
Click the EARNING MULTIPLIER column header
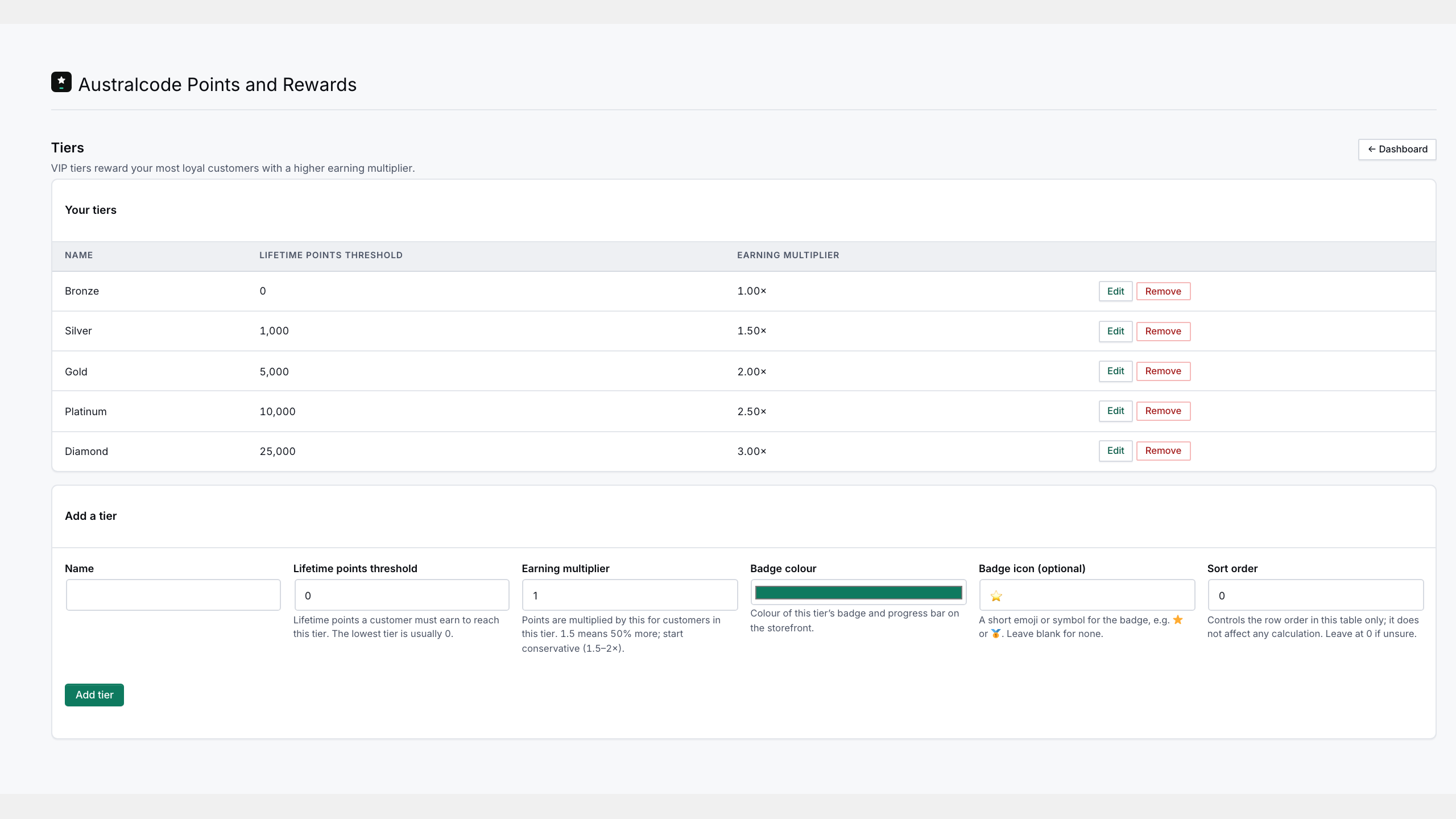[x=788, y=255]
